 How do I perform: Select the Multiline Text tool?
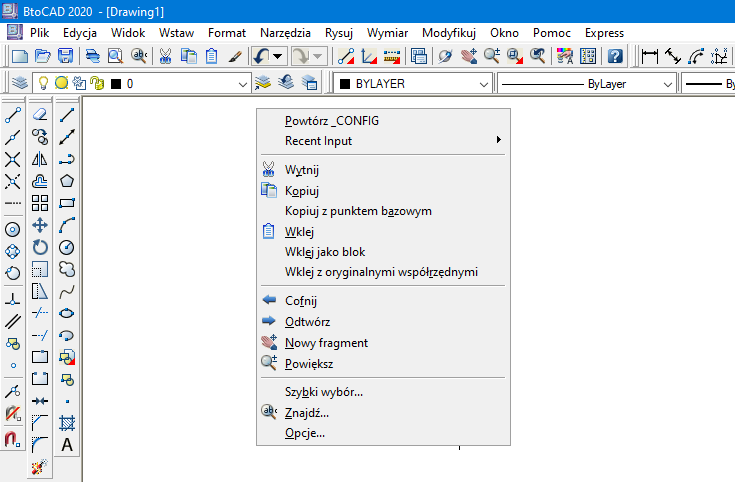pyautogui.click(x=67, y=445)
